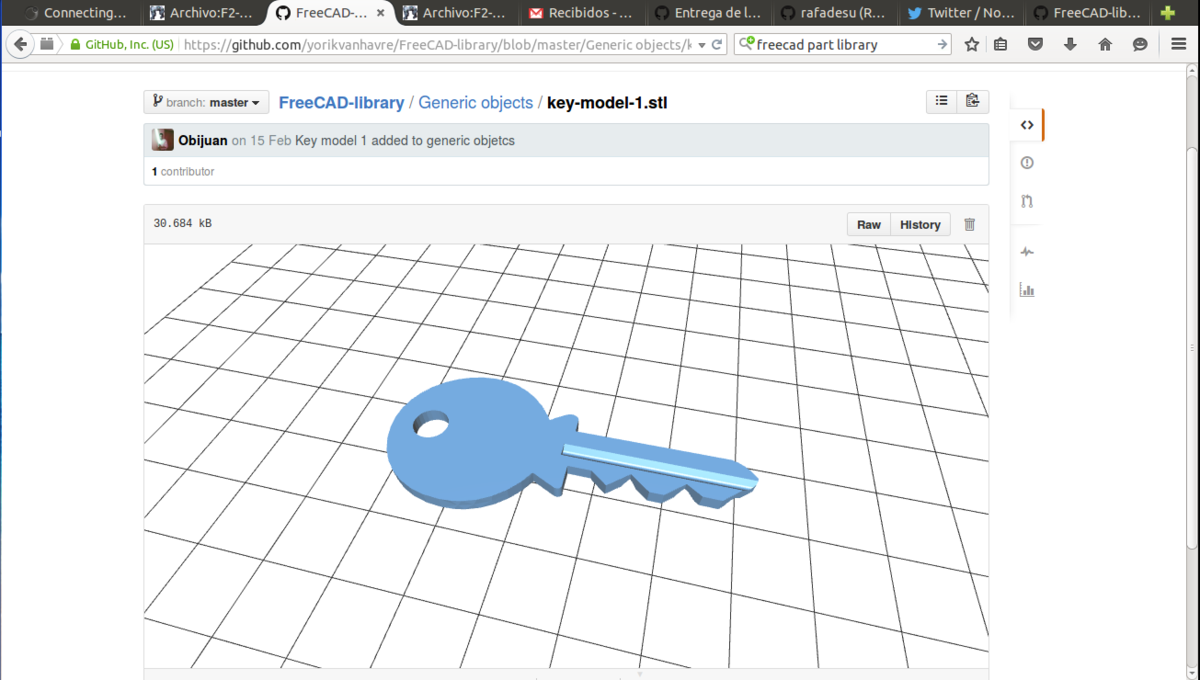Click the blue key 3D model
Viewport: 1200px width, 680px height.
(x=571, y=444)
